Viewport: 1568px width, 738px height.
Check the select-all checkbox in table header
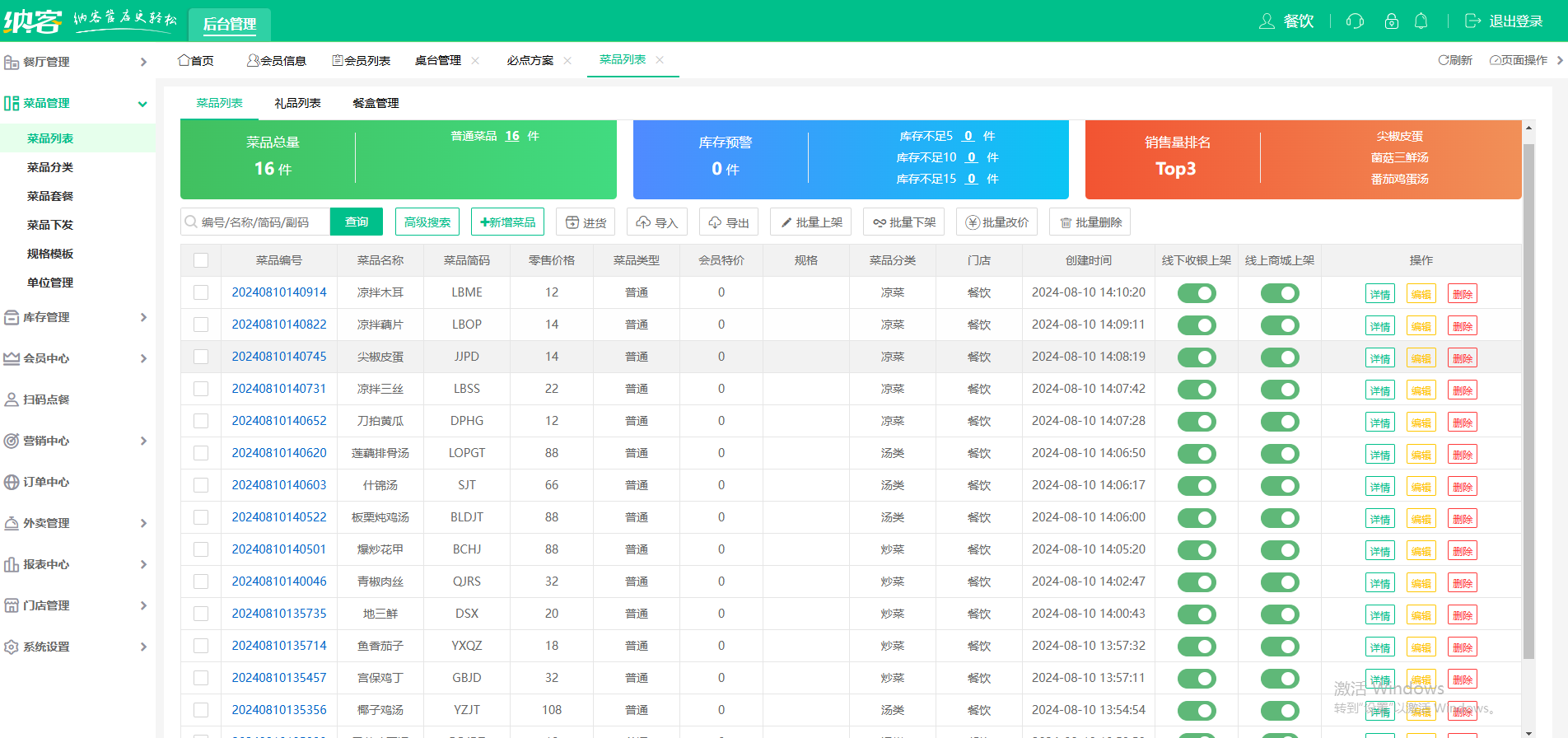201,260
